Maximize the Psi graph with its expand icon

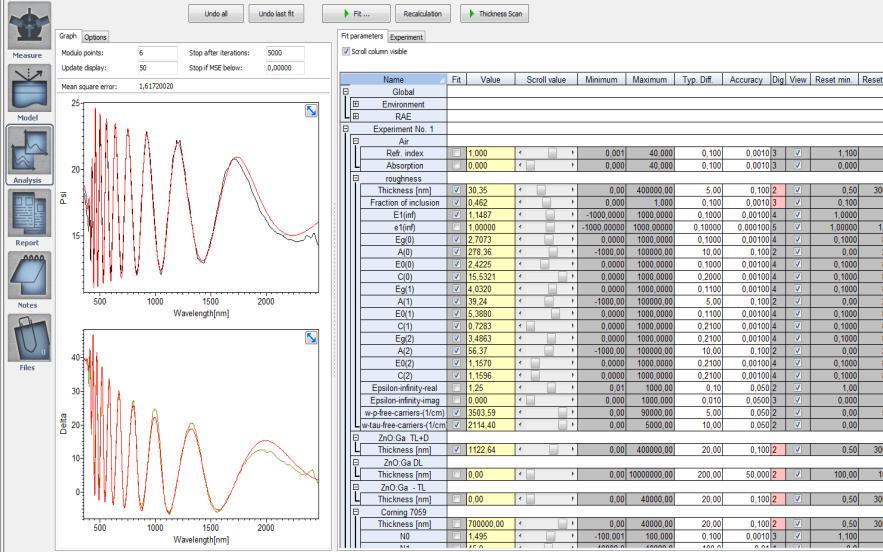311,110
